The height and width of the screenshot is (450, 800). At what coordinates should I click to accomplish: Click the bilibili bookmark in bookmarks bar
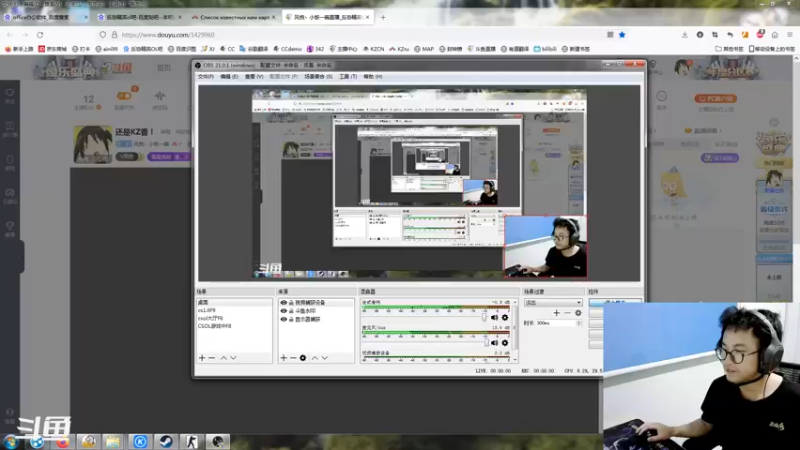pyautogui.click(x=545, y=49)
